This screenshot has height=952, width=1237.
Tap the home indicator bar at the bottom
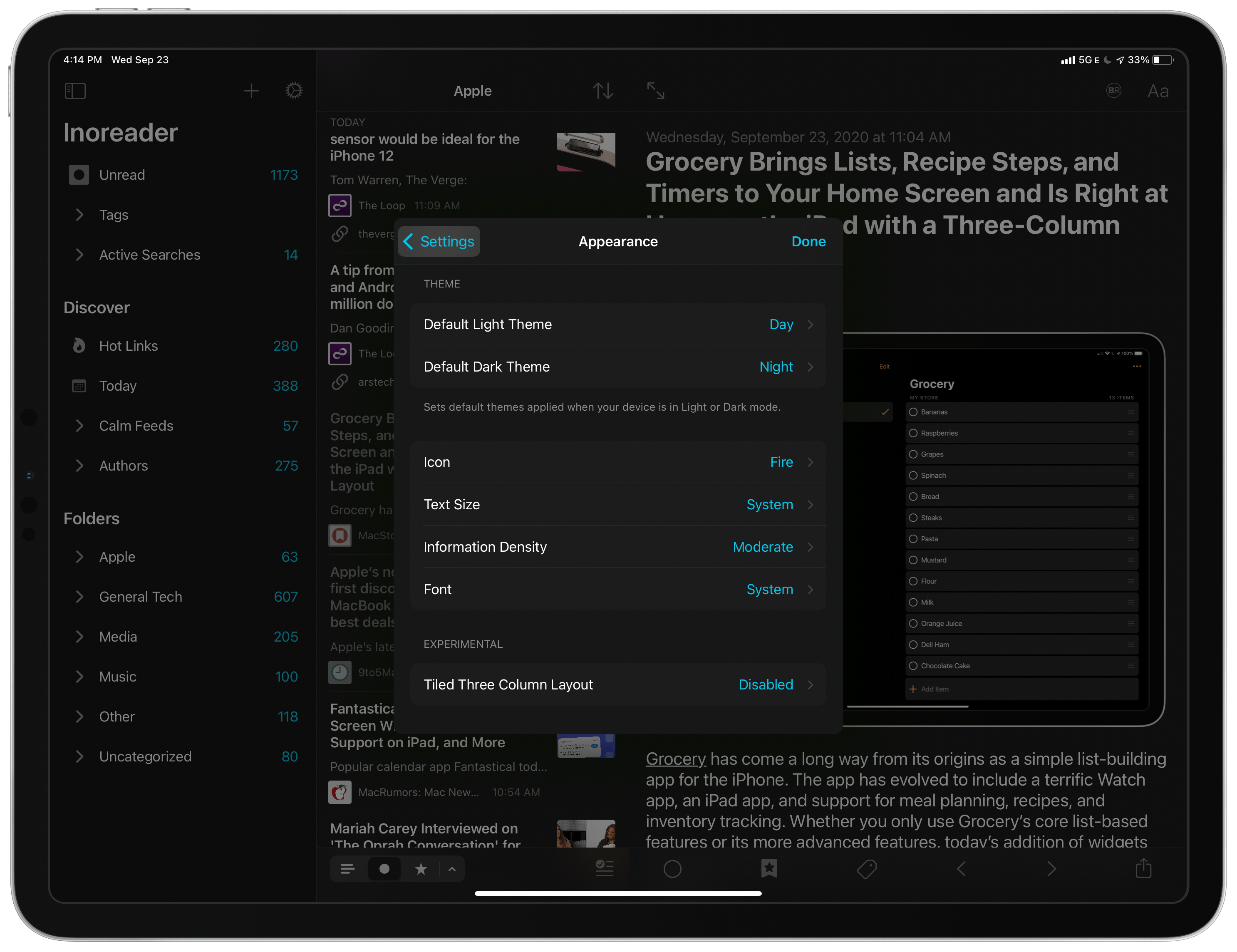tap(618, 894)
